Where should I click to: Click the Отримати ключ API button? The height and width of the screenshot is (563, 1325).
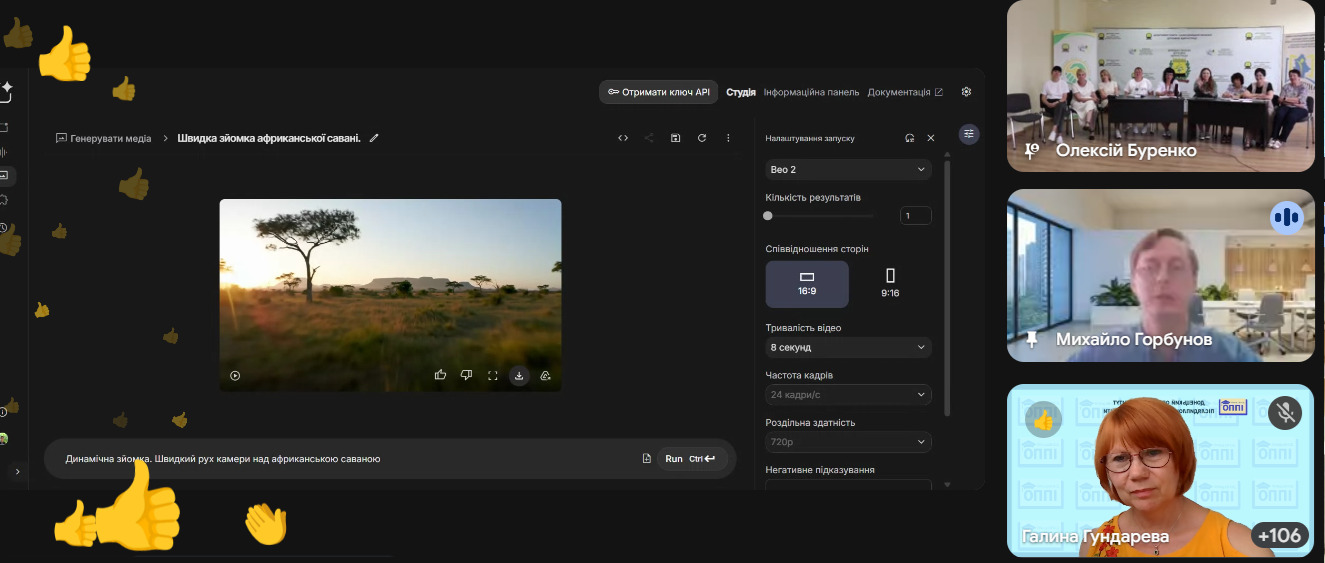(x=658, y=92)
